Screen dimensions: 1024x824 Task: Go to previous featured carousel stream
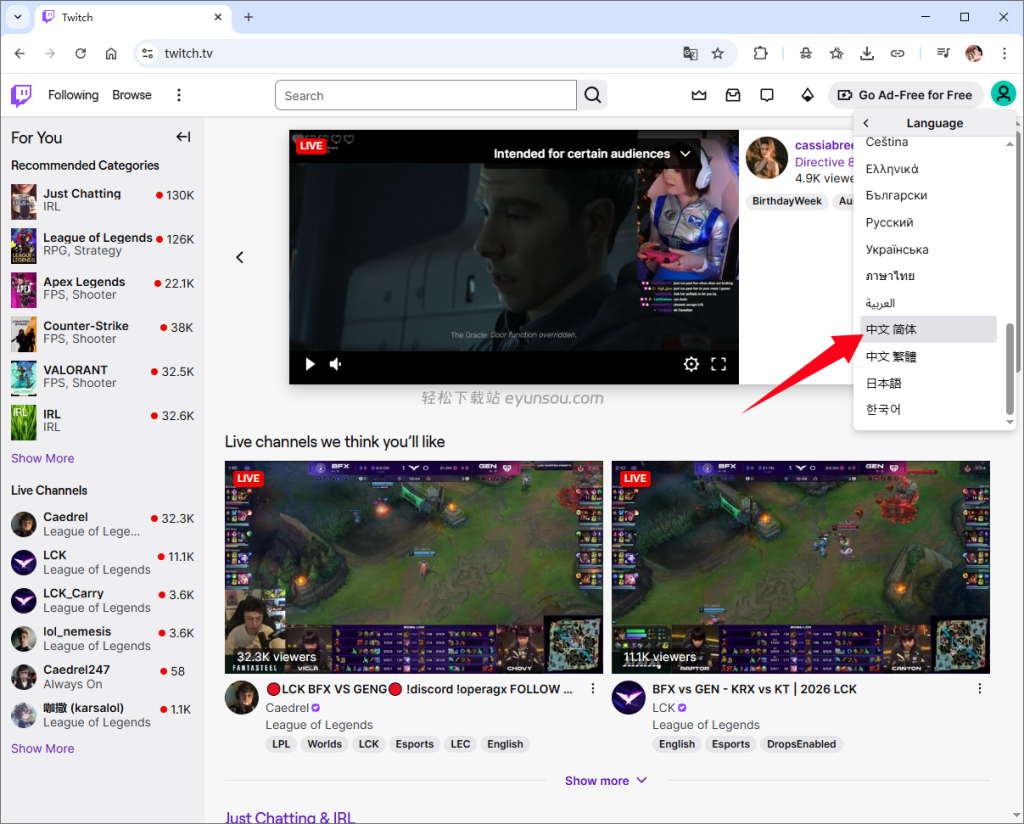coord(240,257)
